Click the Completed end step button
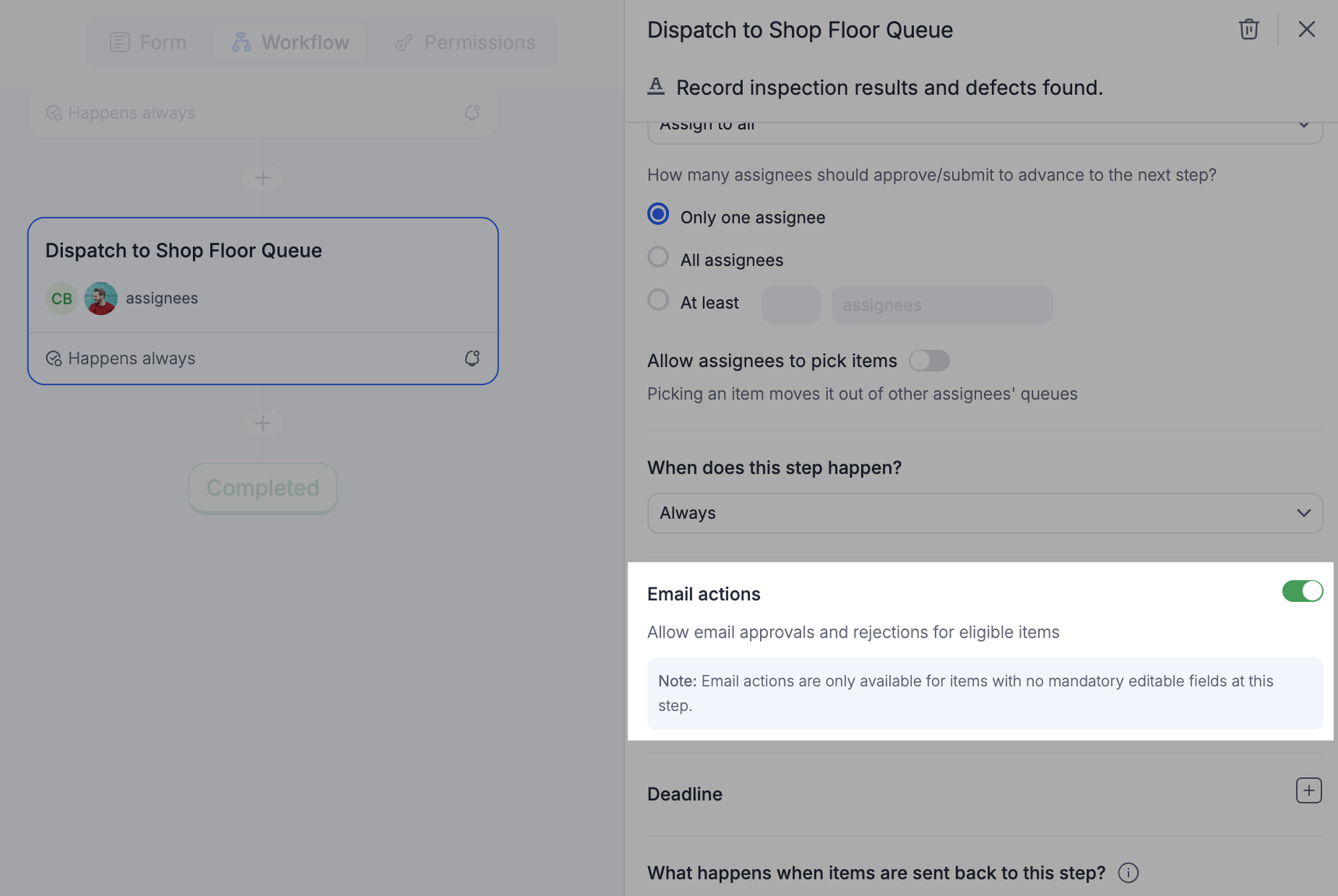 pyautogui.click(x=263, y=488)
